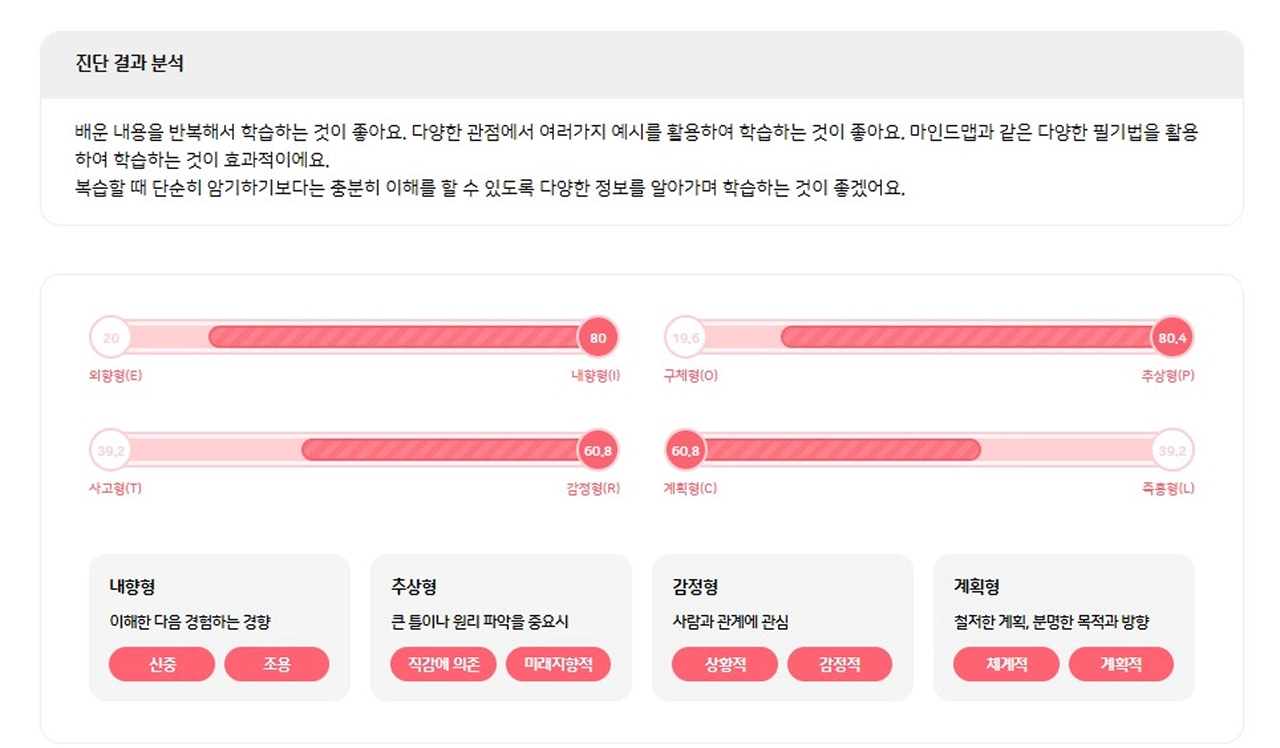Click the 진단 결과 분석 header
The width and height of the screenshot is (1280, 748).
coord(130,64)
